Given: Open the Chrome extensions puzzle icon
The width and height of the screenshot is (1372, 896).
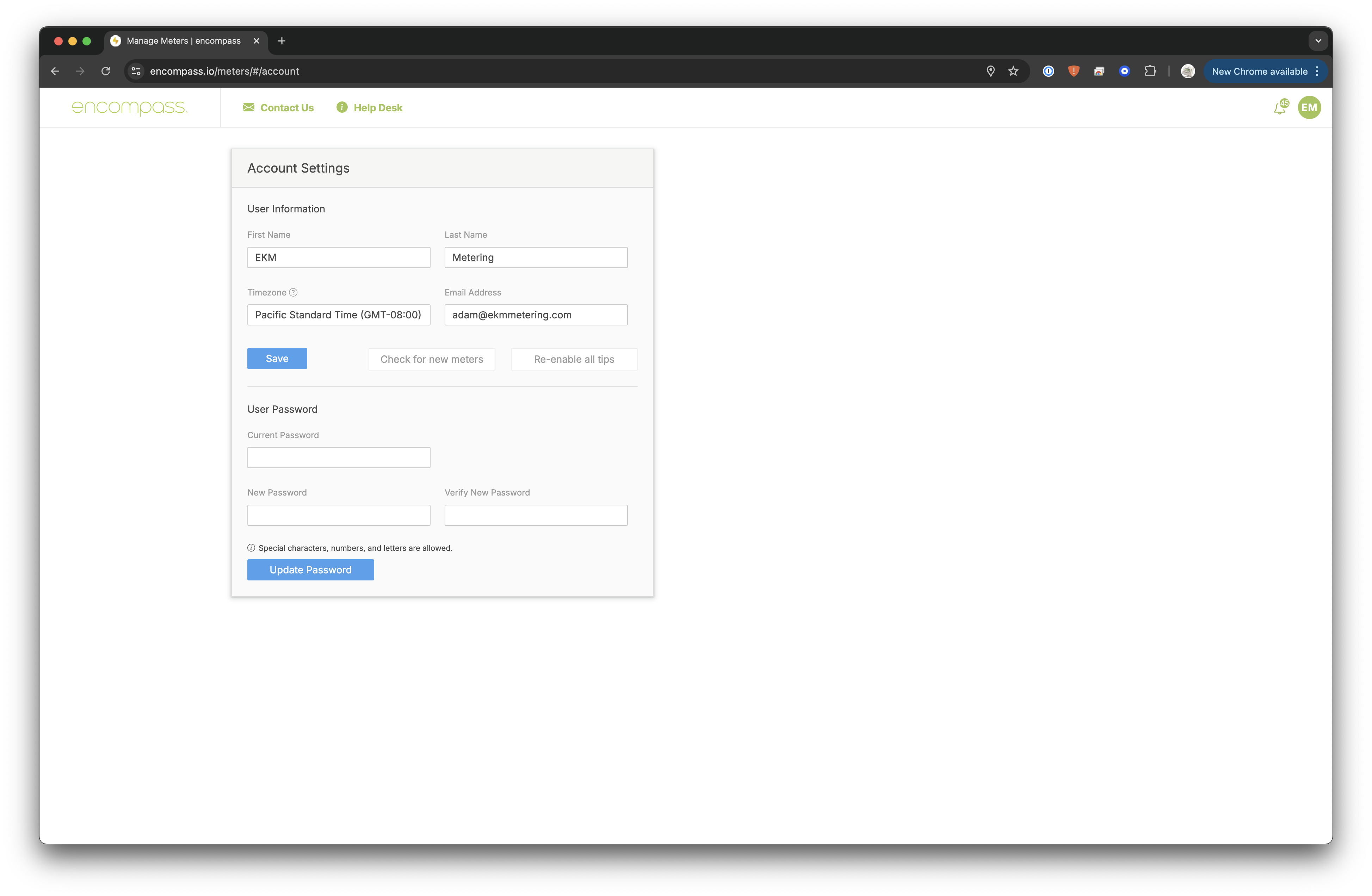Looking at the screenshot, I should pos(1150,71).
